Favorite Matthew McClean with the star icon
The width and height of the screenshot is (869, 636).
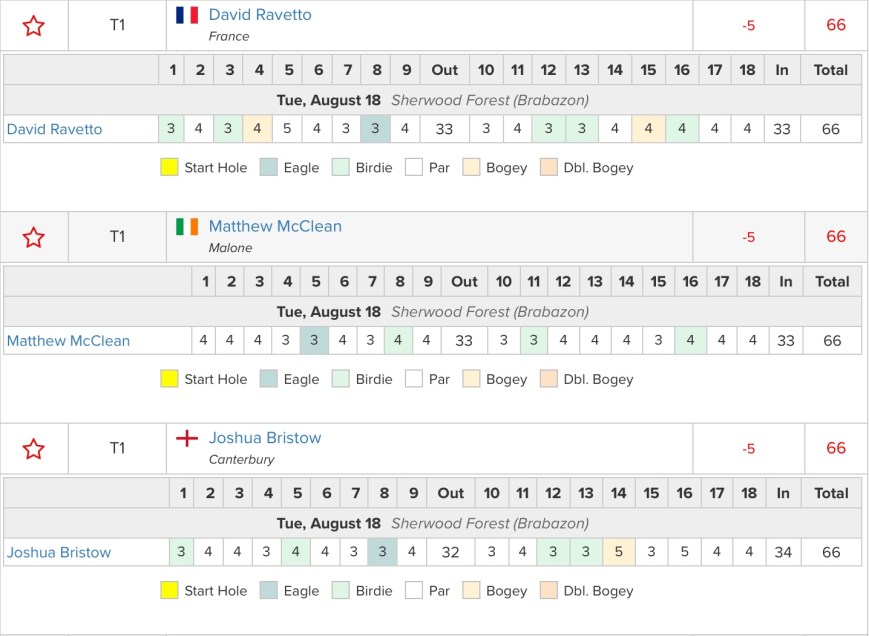tap(34, 238)
